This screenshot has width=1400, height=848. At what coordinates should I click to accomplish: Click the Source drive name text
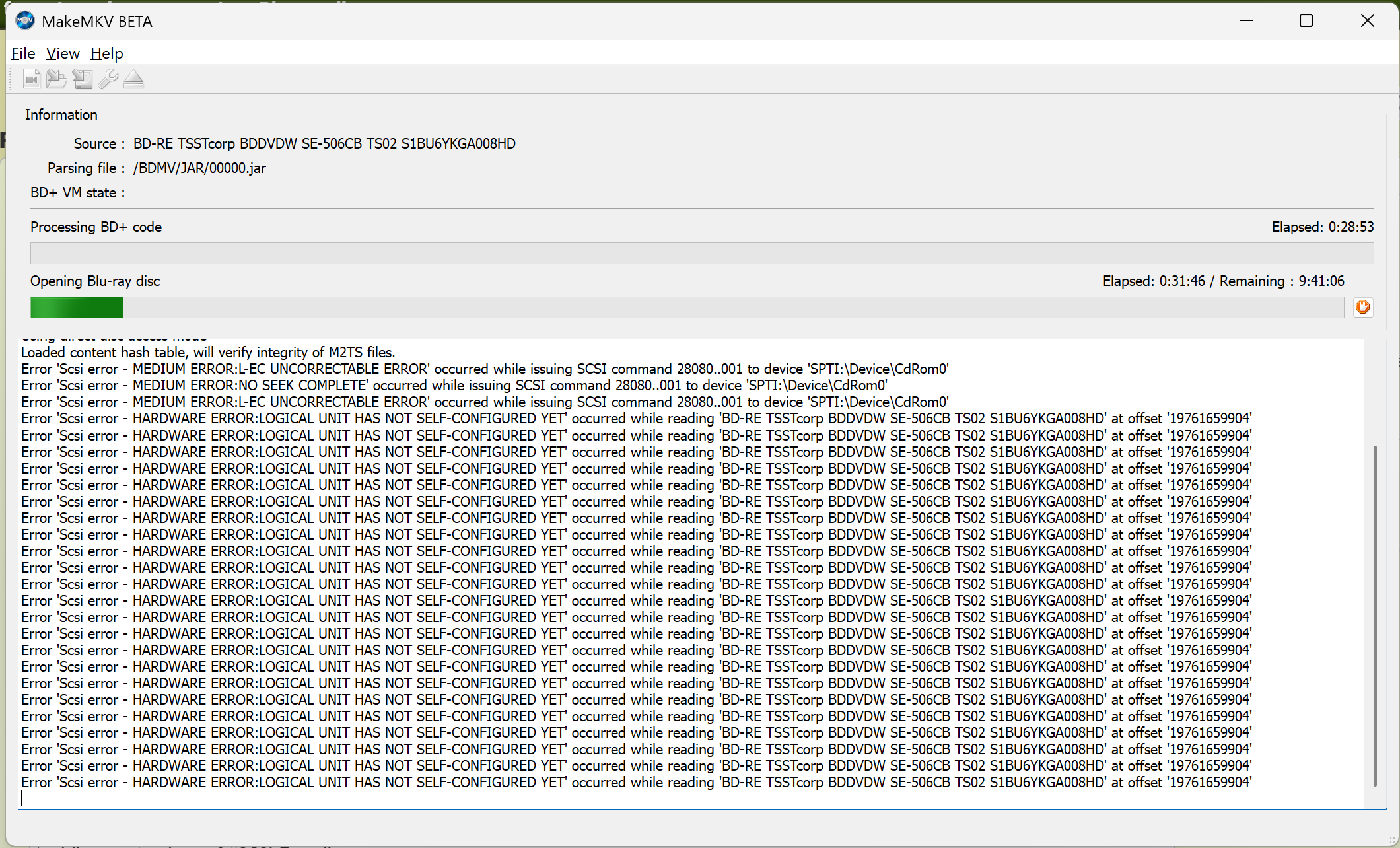[x=324, y=144]
